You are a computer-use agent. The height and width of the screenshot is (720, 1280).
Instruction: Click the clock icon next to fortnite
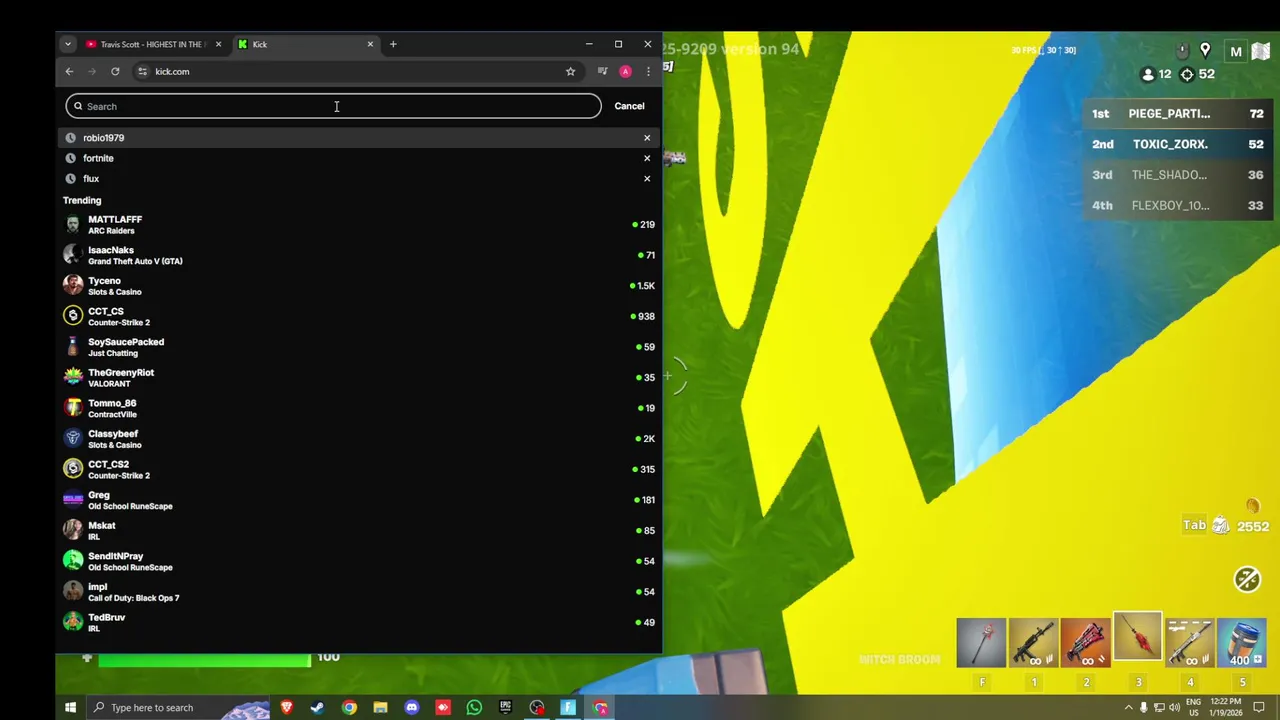(x=70, y=158)
